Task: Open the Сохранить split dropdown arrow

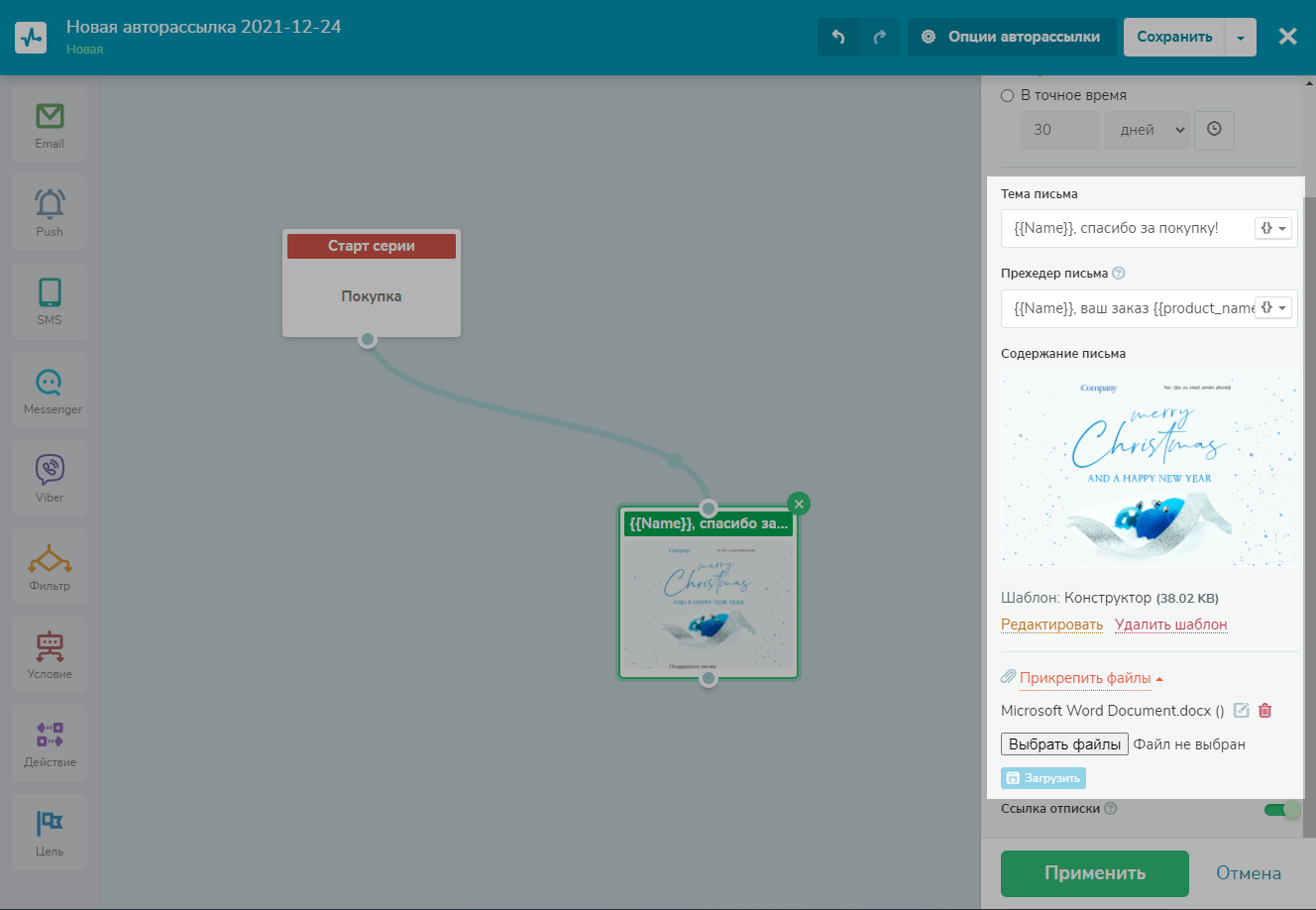Action: click(1241, 37)
